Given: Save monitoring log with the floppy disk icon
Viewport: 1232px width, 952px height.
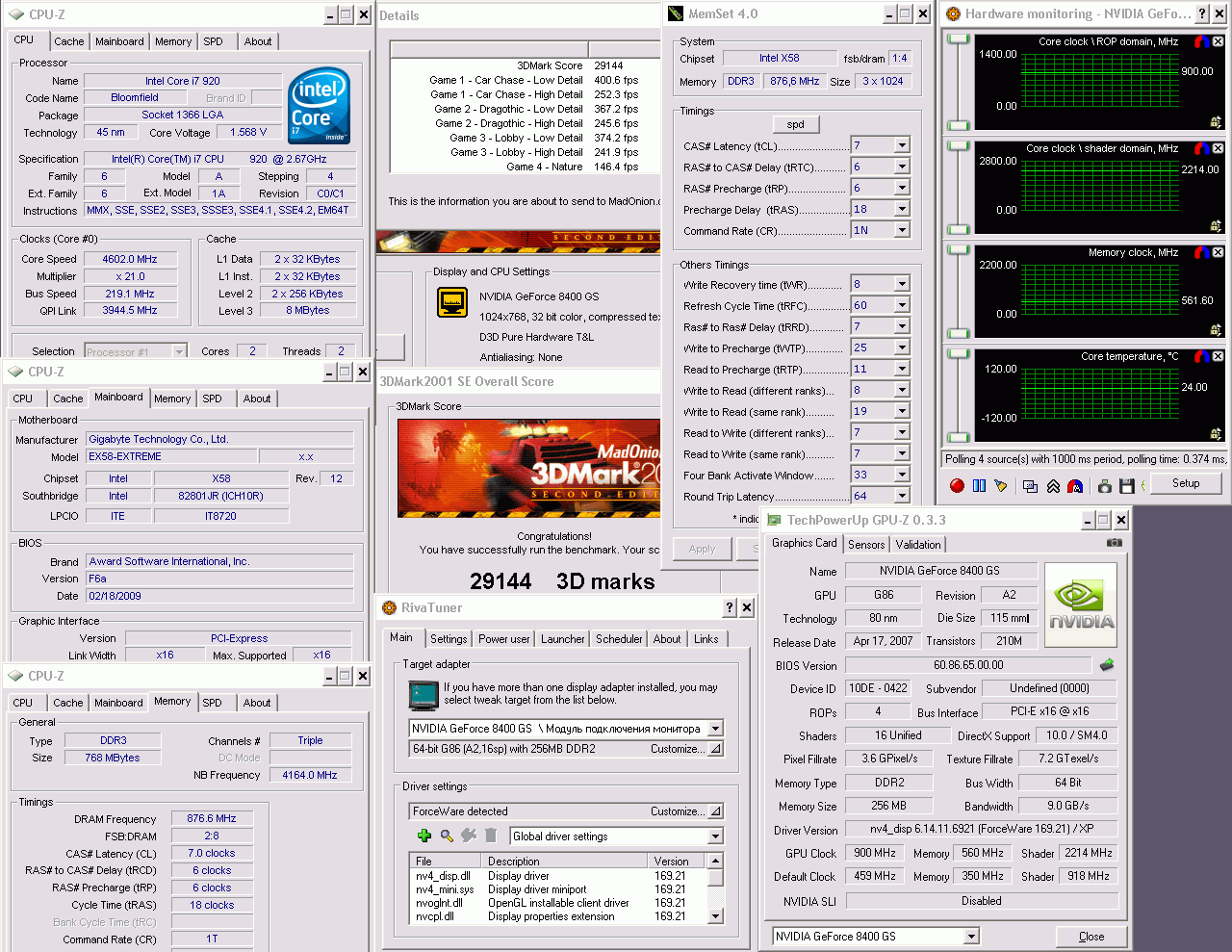Looking at the screenshot, I should [x=1127, y=486].
